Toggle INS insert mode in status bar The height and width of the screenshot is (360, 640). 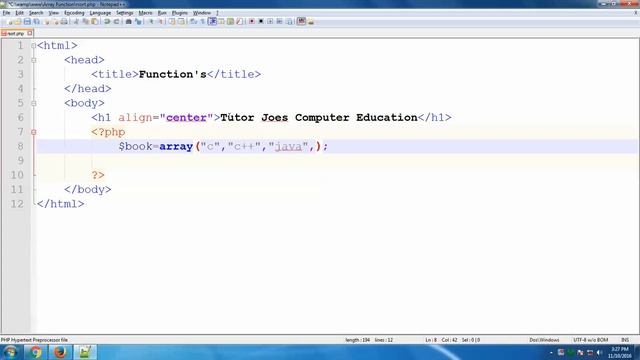pyautogui.click(x=625, y=340)
